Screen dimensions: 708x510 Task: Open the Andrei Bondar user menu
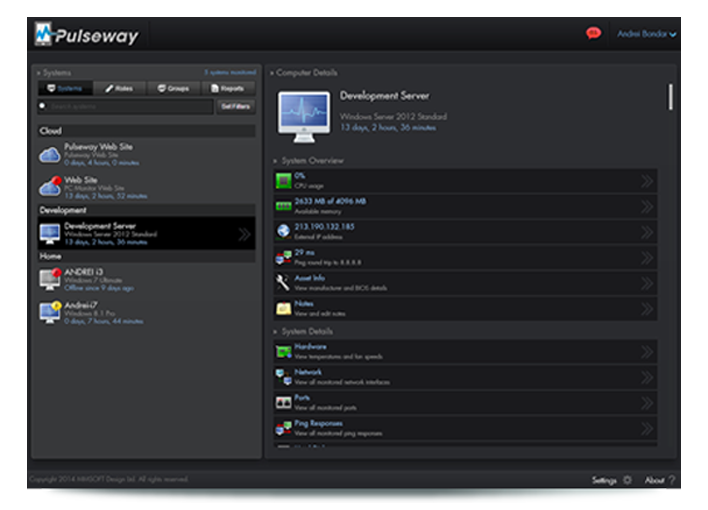click(646, 34)
